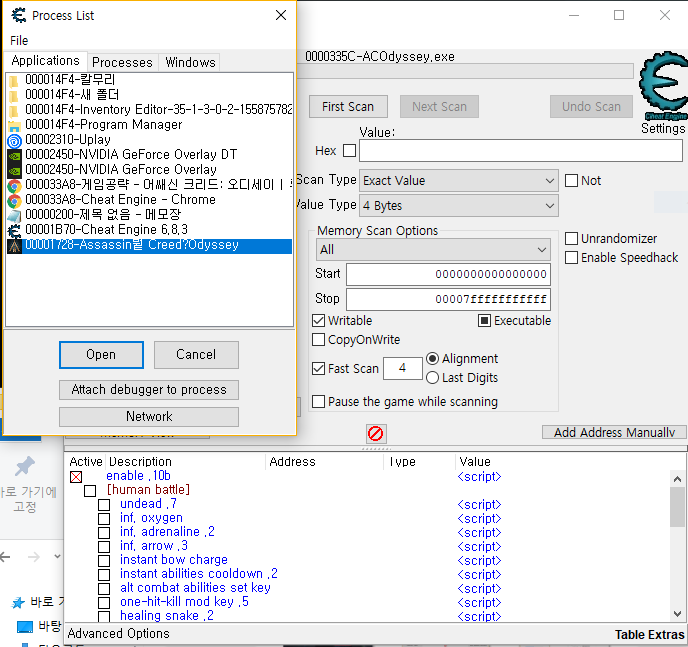Click the cheat table scrollbar down arrow
688x647 pixels.
tap(677, 614)
